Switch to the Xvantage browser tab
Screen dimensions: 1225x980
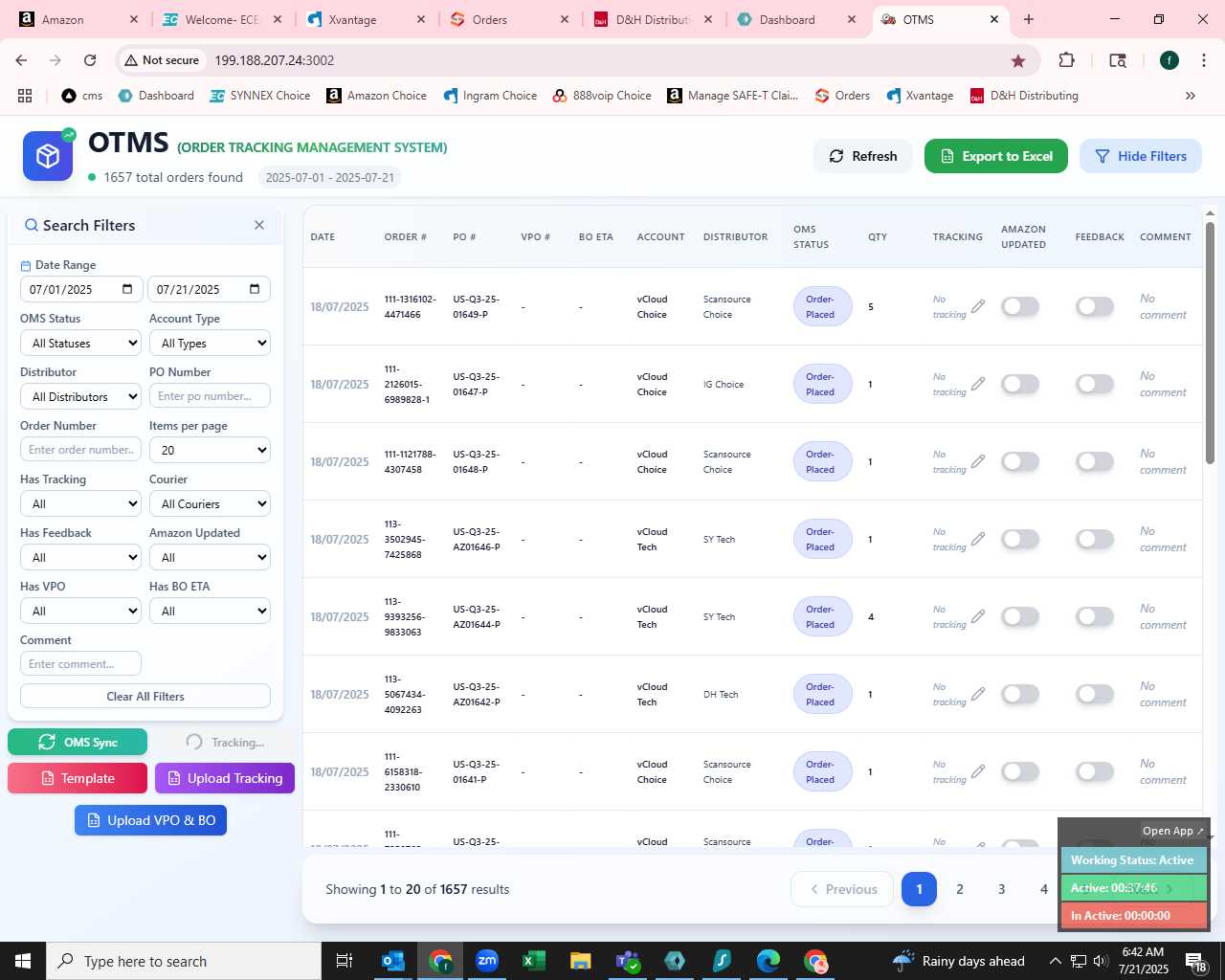tap(365, 19)
